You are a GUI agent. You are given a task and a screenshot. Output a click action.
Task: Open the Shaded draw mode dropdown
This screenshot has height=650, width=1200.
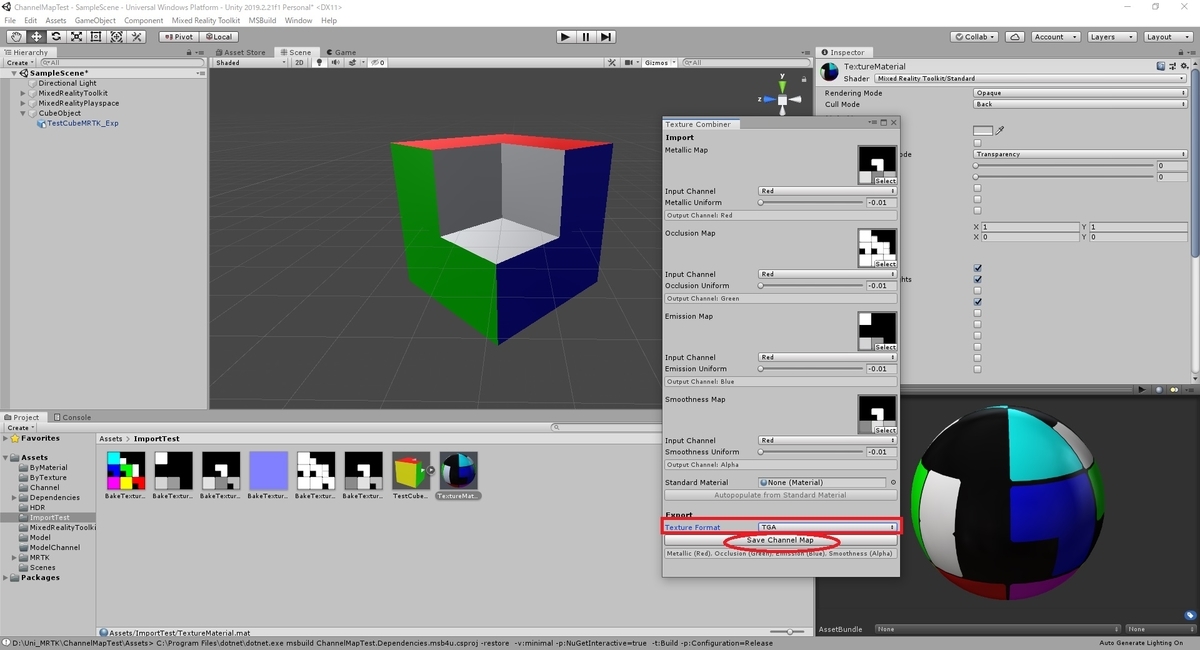[250, 63]
